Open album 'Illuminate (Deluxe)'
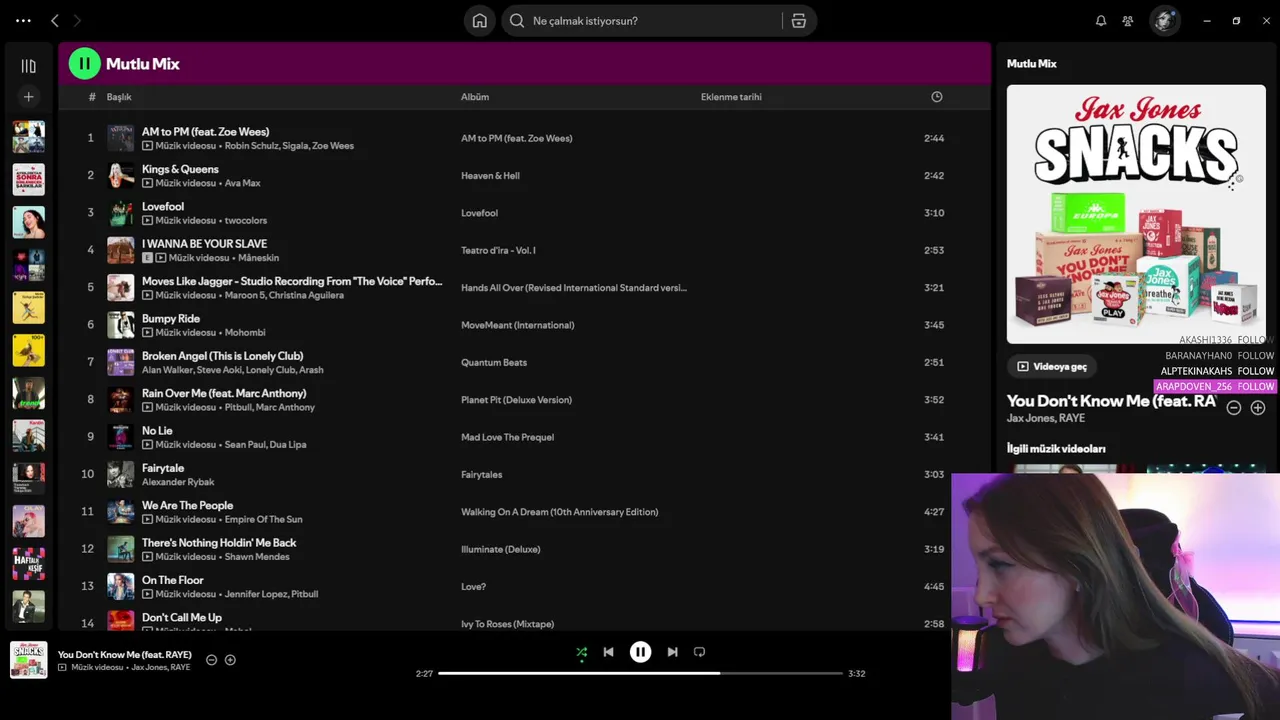 (500, 549)
